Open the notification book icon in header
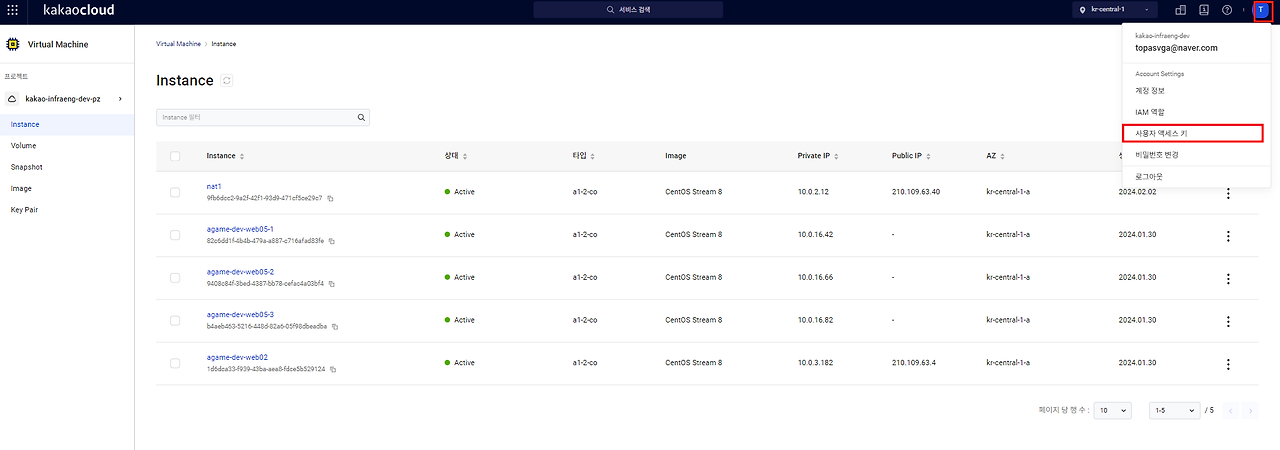 (x=1203, y=10)
